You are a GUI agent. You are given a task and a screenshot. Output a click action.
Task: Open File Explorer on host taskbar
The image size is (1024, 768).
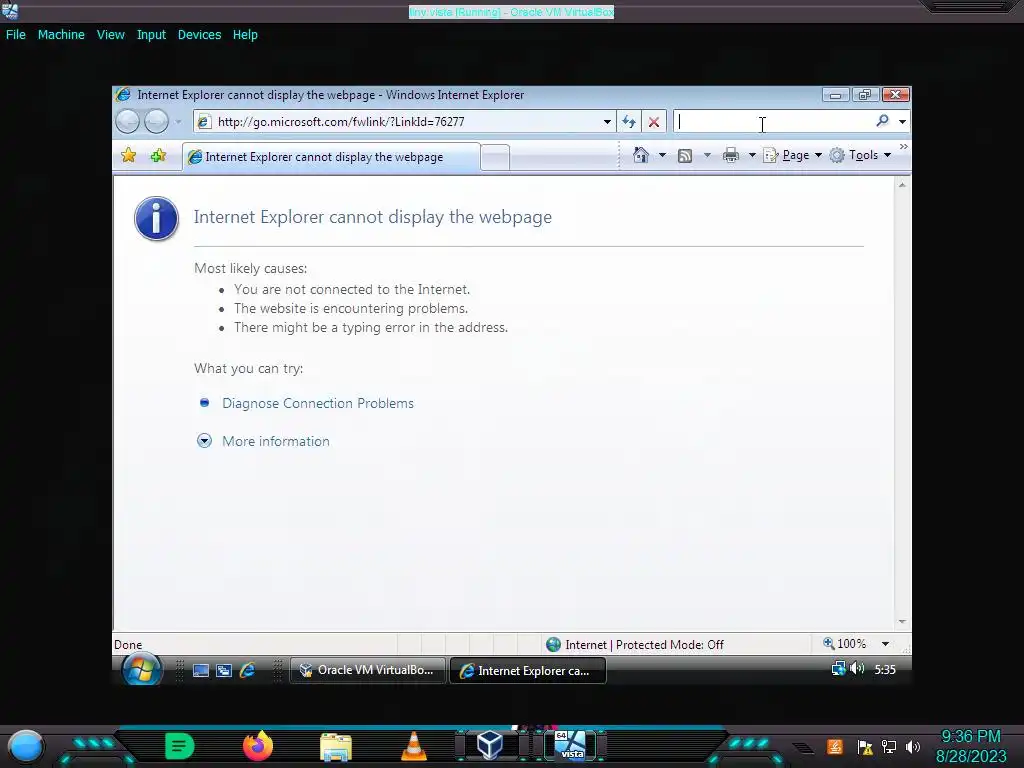tap(336, 746)
